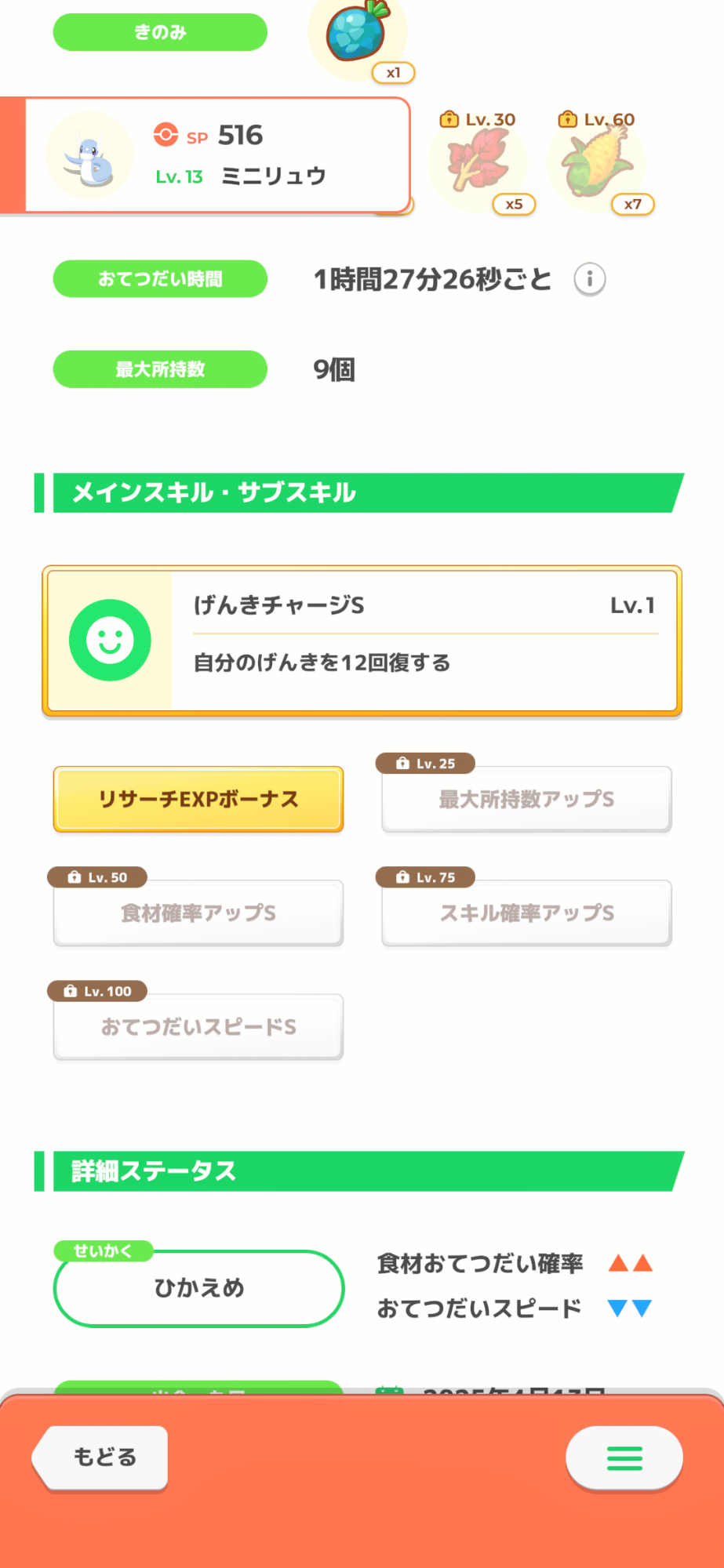Tap the げんきチャージS main skill card
This screenshot has width=724, height=1568.
coord(424,641)
